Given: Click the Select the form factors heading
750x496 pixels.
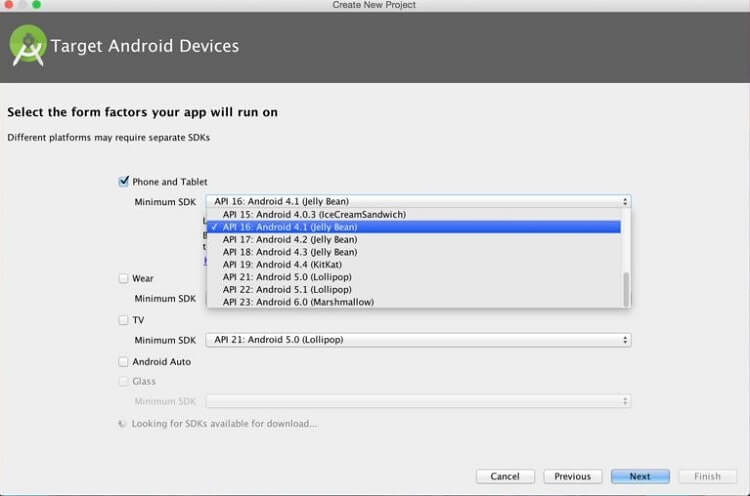Looking at the screenshot, I should pos(143,112).
